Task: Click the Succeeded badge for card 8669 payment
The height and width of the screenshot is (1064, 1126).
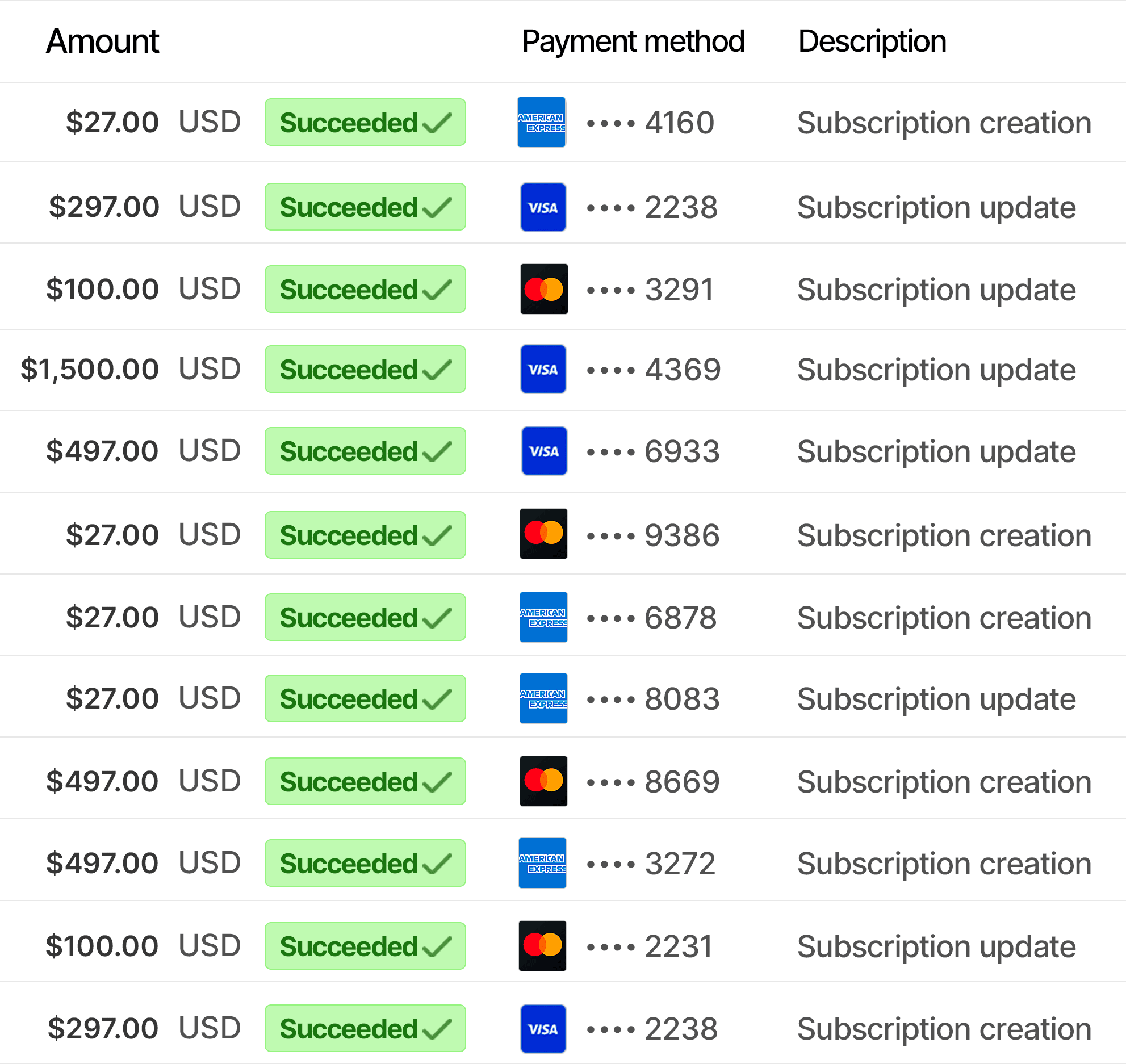Action: click(365, 781)
